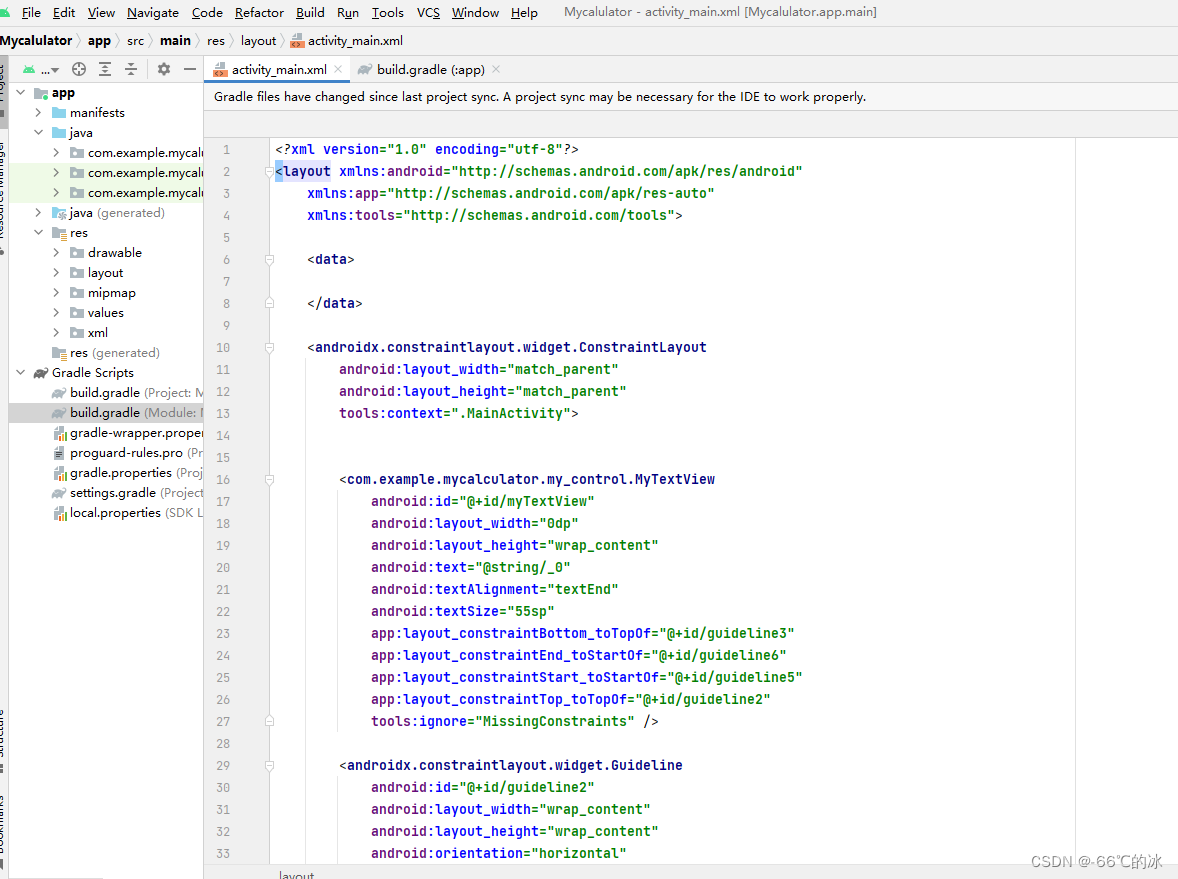Collapse the MyTextView region at line 16
1178x879 pixels.
pos(267,479)
